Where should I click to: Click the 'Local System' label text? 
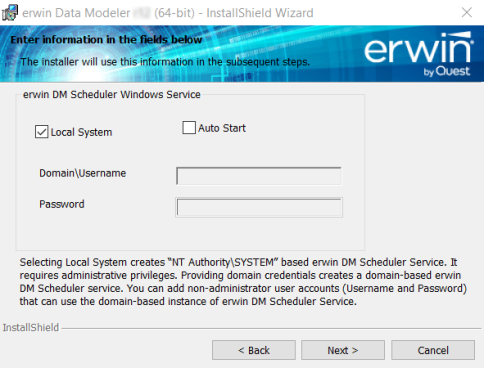click(81, 132)
